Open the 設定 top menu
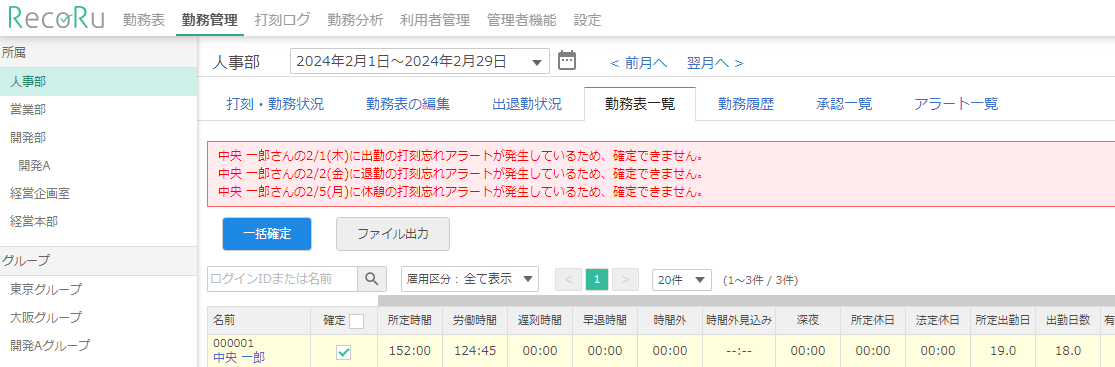1115x367 pixels. pos(587,20)
